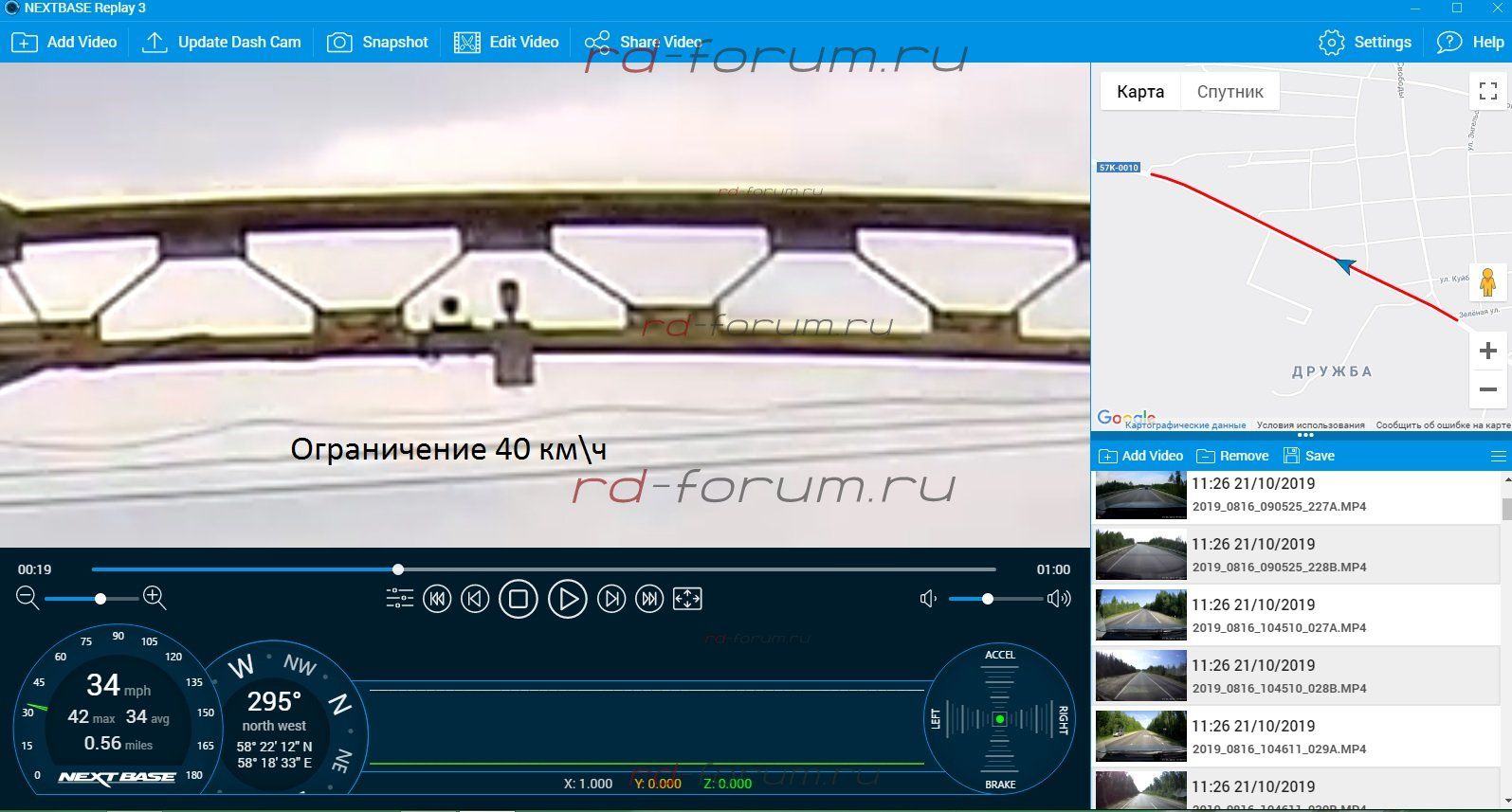Expand map to fullscreen
1512x812 pixels.
click(1487, 91)
